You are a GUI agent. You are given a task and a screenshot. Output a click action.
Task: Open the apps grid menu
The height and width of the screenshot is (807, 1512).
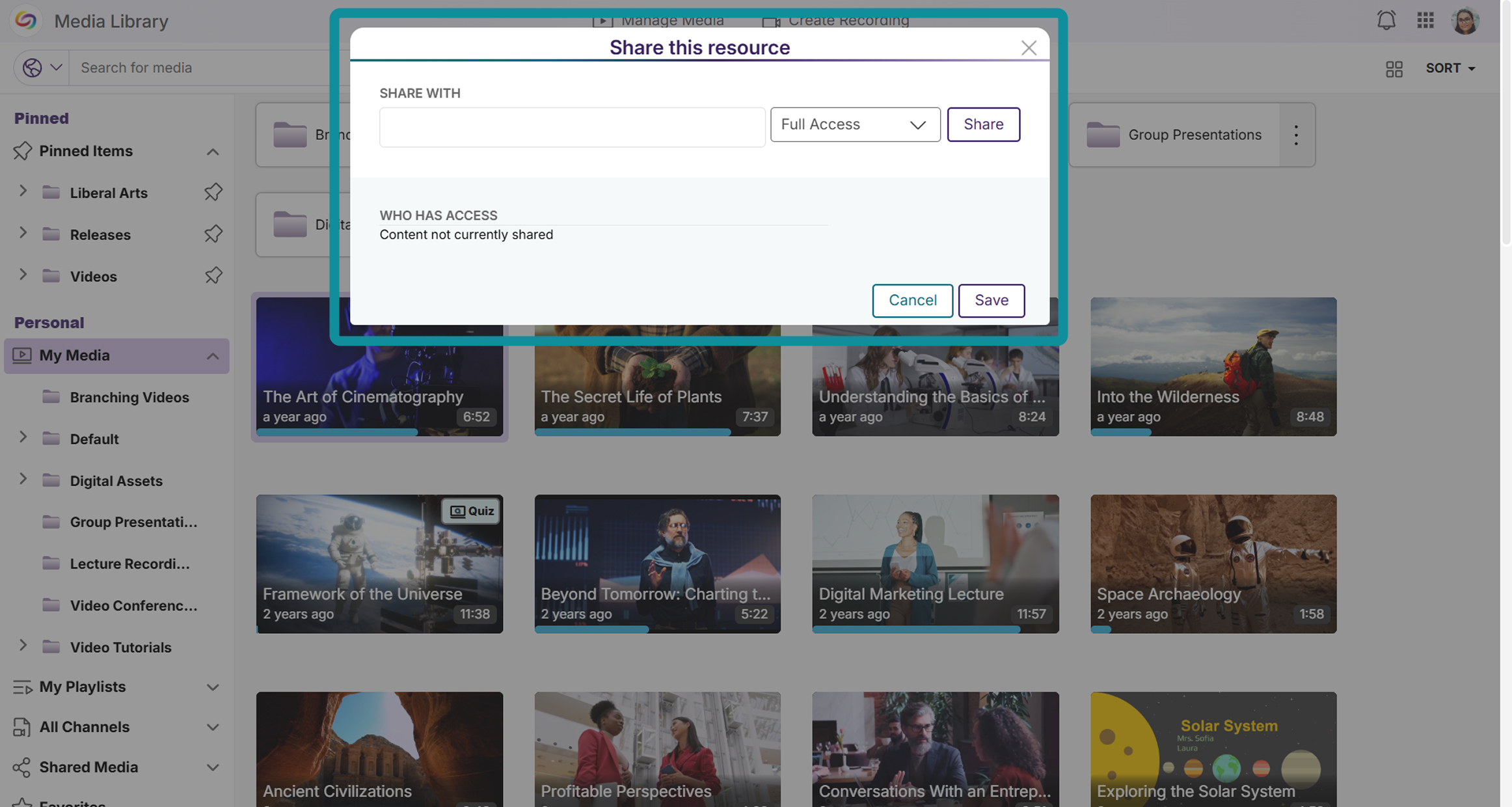pyautogui.click(x=1425, y=21)
